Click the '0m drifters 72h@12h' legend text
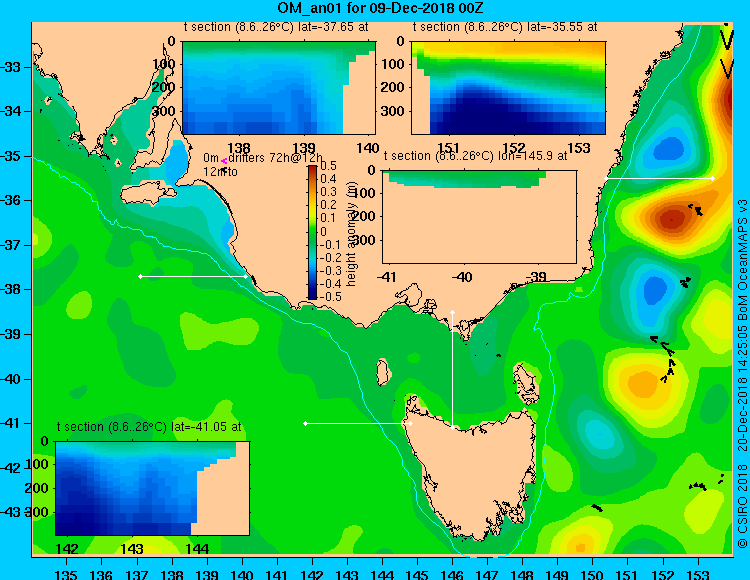Image resolution: width=750 pixels, height=580 pixels. point(263,158)
